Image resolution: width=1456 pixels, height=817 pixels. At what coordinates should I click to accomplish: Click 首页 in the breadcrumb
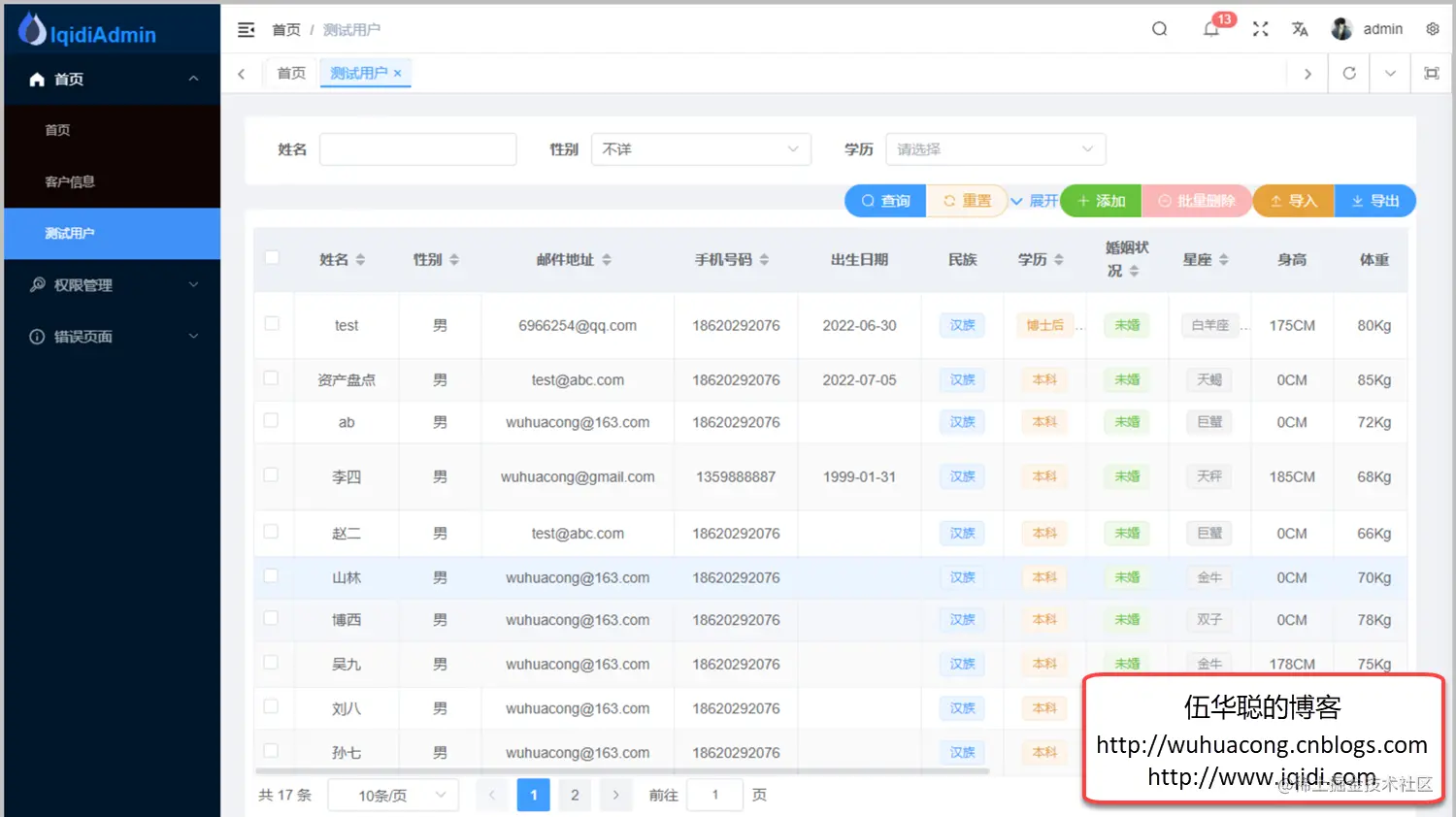286,30
